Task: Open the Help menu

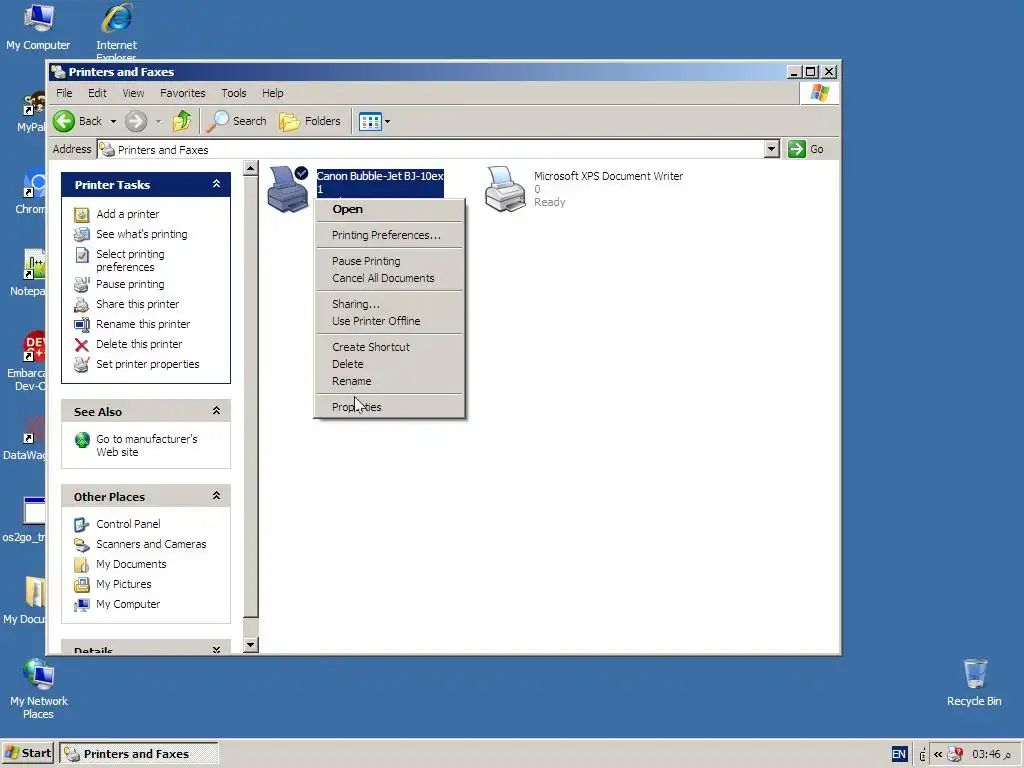Action: [x=272, y=93]
